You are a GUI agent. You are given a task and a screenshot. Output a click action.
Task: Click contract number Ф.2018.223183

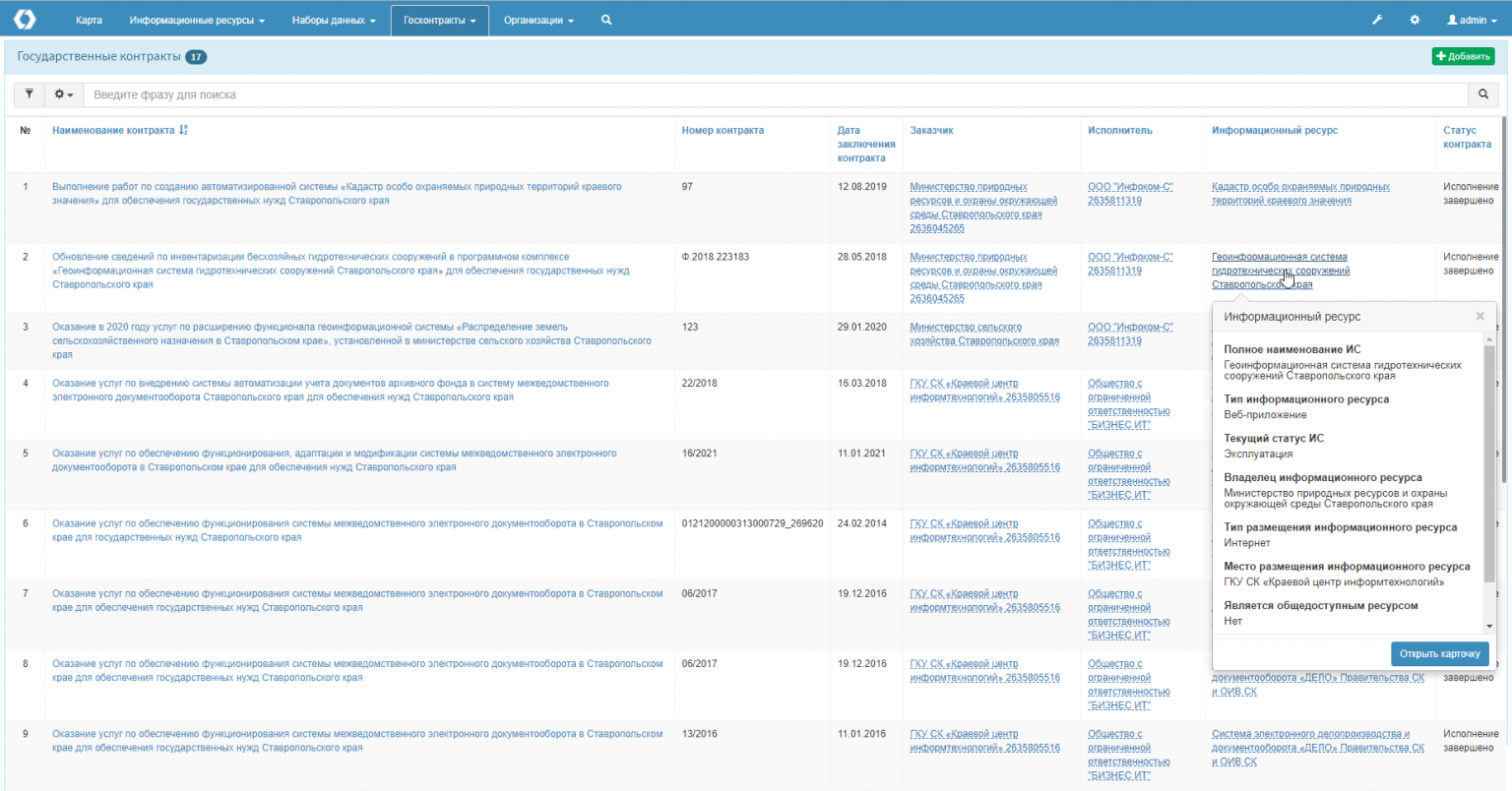(715, 257)
